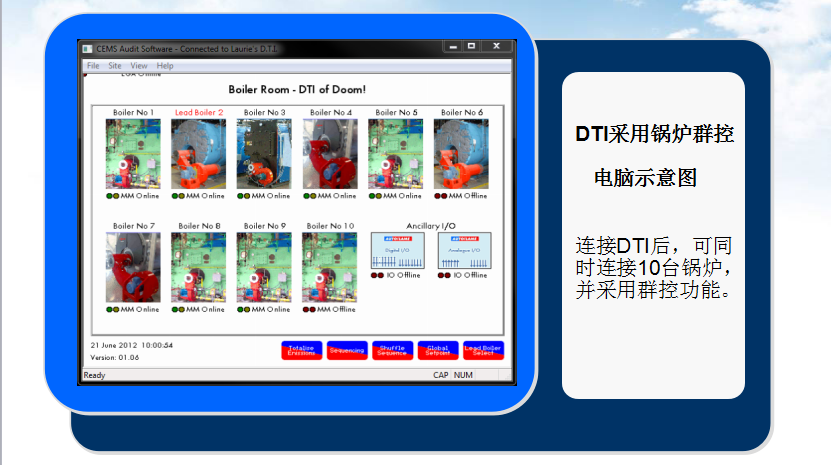Click the Totalise Emissions button
Image resolution: width=831 pixels, height=465 pixels.
pyautogui.click(x=300, y=351)
